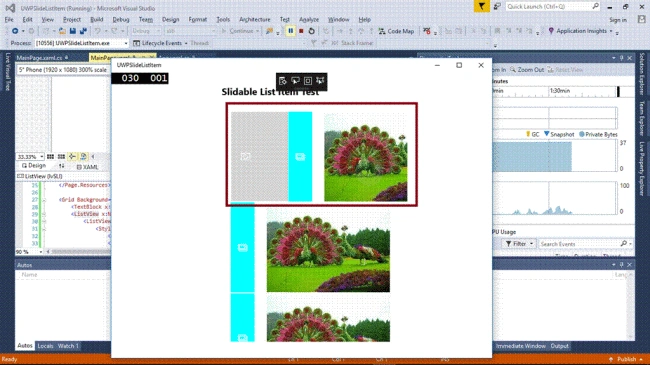The width and height of the screenshot is (650, 365).
Task: Click the Lifecycle Events icon
Action: coord(136,43)
